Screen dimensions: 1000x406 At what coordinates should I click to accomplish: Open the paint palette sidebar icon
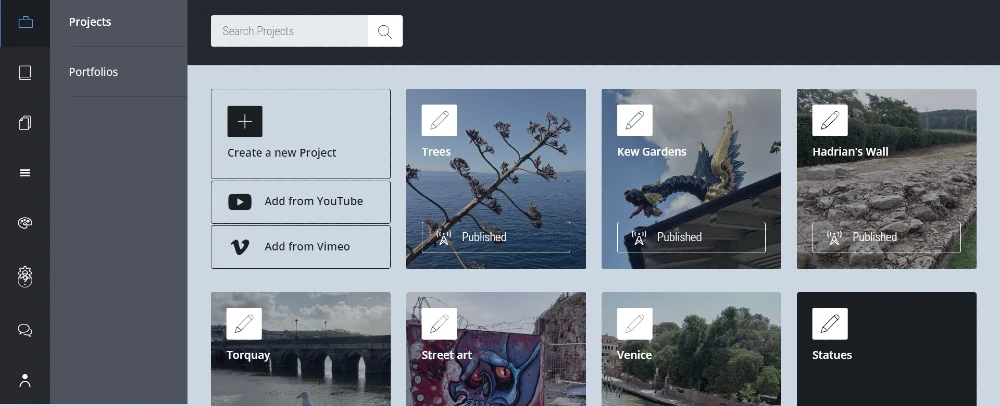(25, 223)
